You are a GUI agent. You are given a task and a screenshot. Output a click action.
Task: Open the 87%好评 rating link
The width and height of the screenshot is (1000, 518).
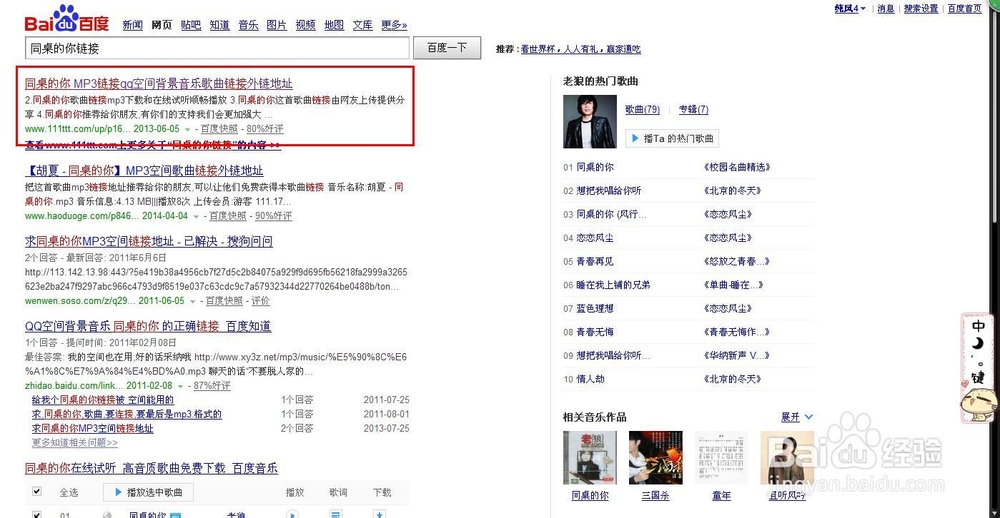212,385
